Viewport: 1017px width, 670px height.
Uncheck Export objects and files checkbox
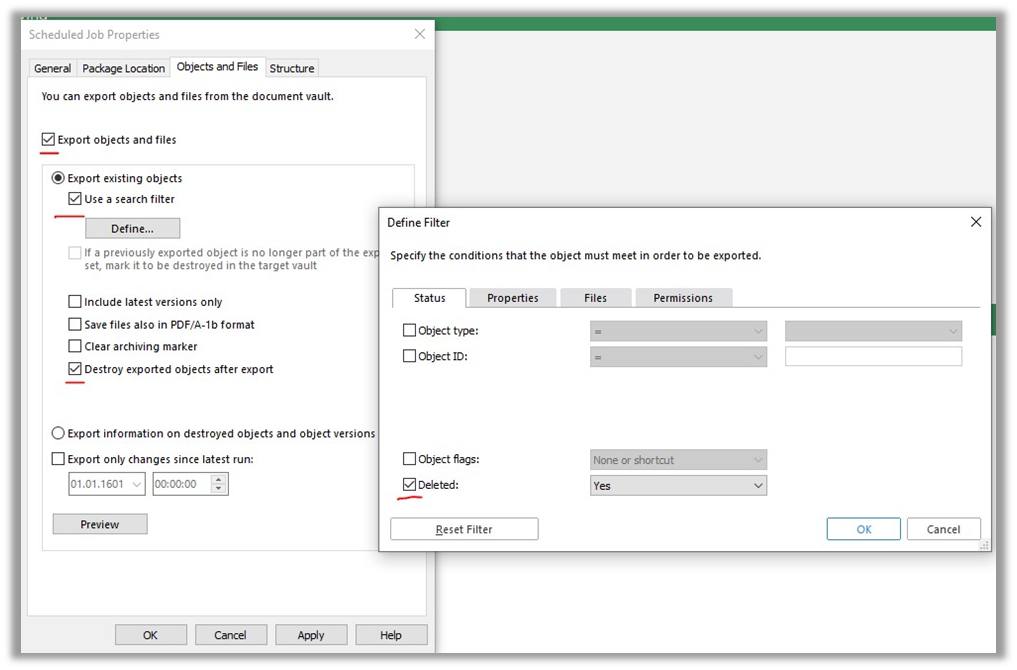tap(49, 140)
